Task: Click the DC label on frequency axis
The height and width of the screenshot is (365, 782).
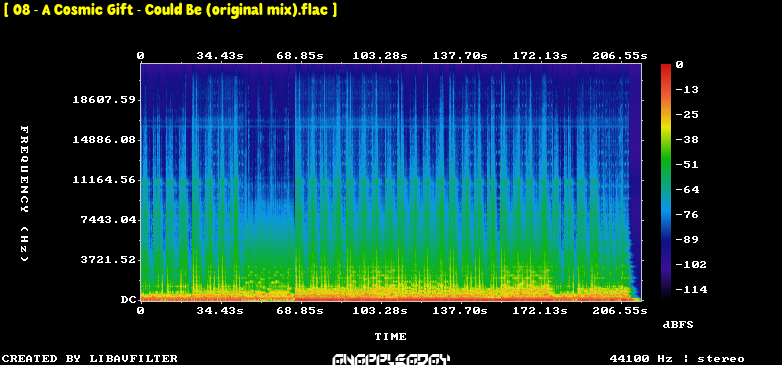Action: pyautogui.click(x=128, y=300)
